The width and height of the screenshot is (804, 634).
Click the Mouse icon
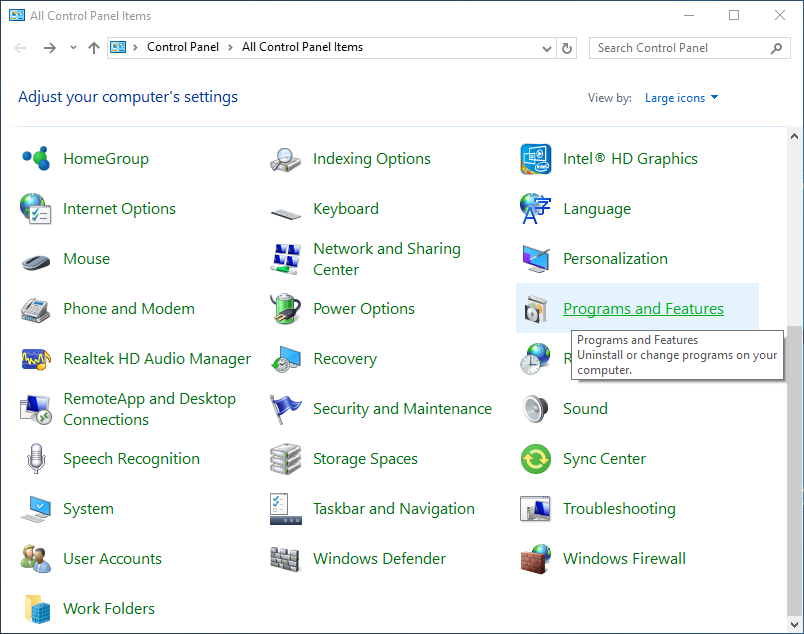[x=36, y=262]
